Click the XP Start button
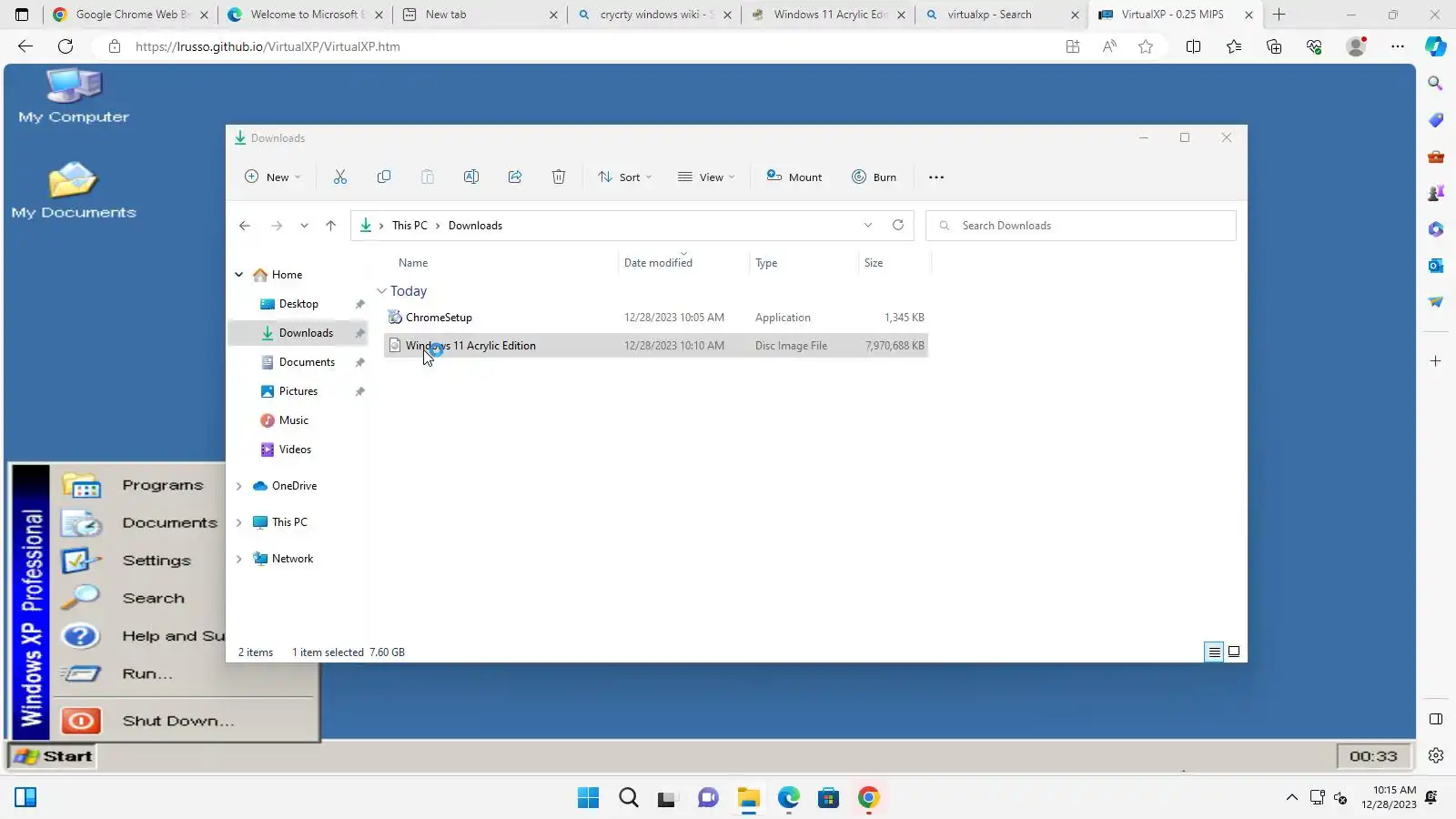This screenshot has height=819, width=1456. click(53, 756)
